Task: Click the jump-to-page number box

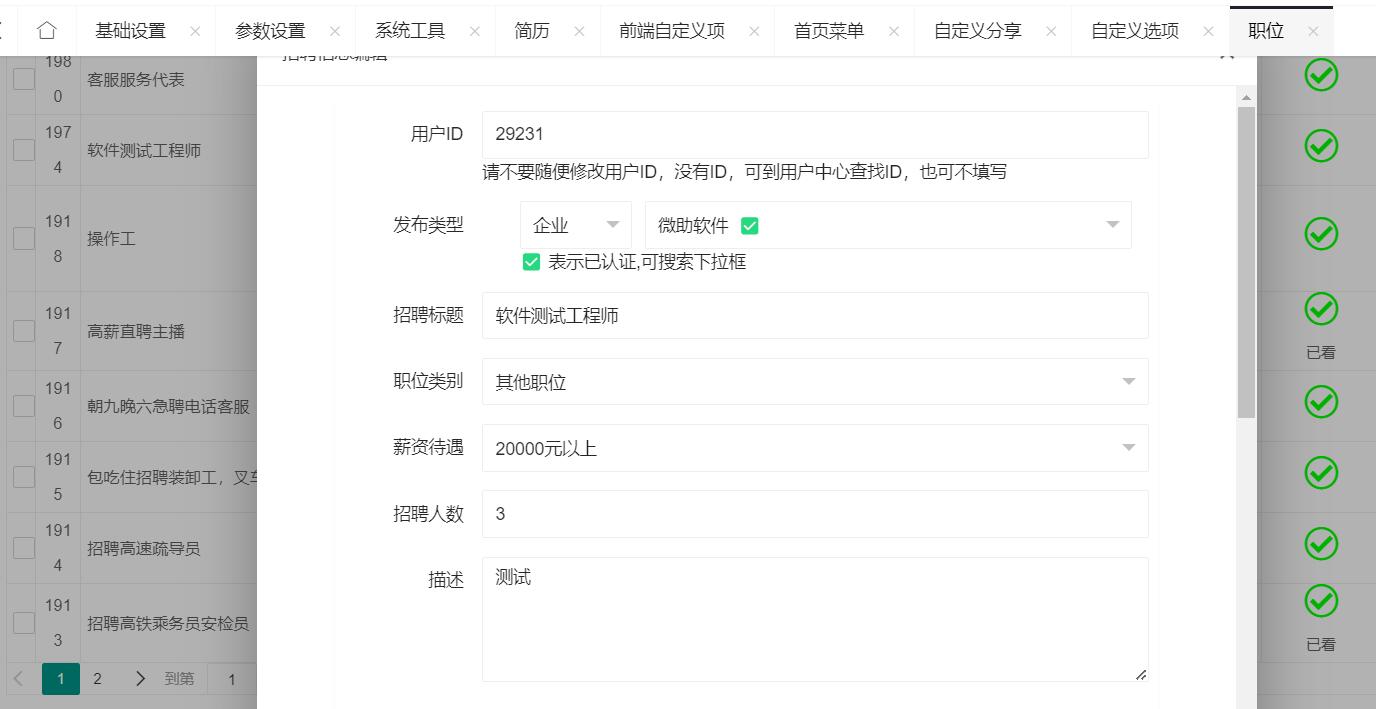Action: [231, 679]
